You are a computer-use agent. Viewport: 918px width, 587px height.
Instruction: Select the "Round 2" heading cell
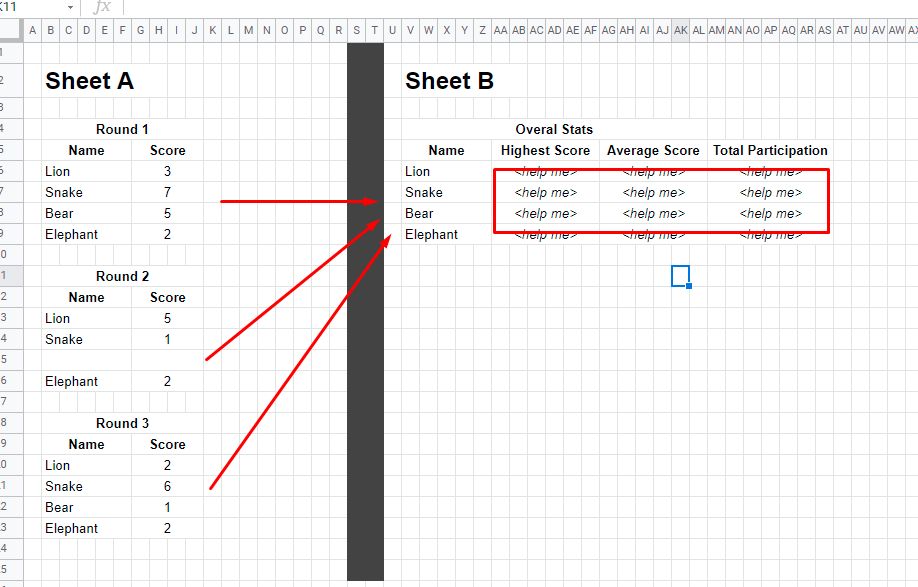122,276
